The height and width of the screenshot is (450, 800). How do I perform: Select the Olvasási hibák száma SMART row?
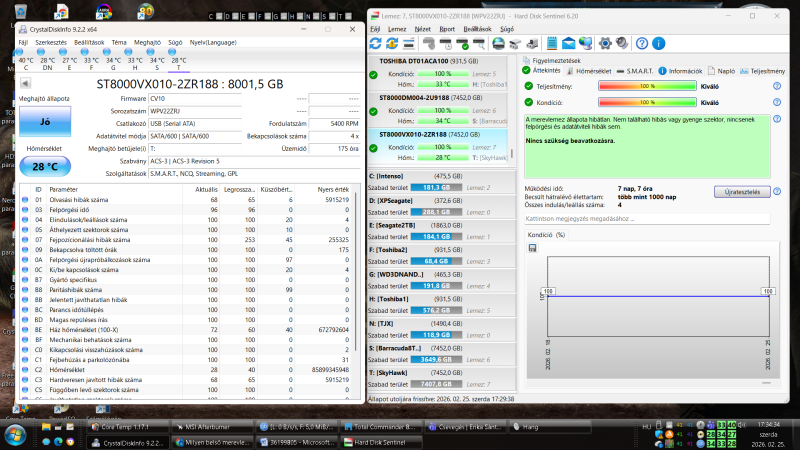[x=186, y=200]
